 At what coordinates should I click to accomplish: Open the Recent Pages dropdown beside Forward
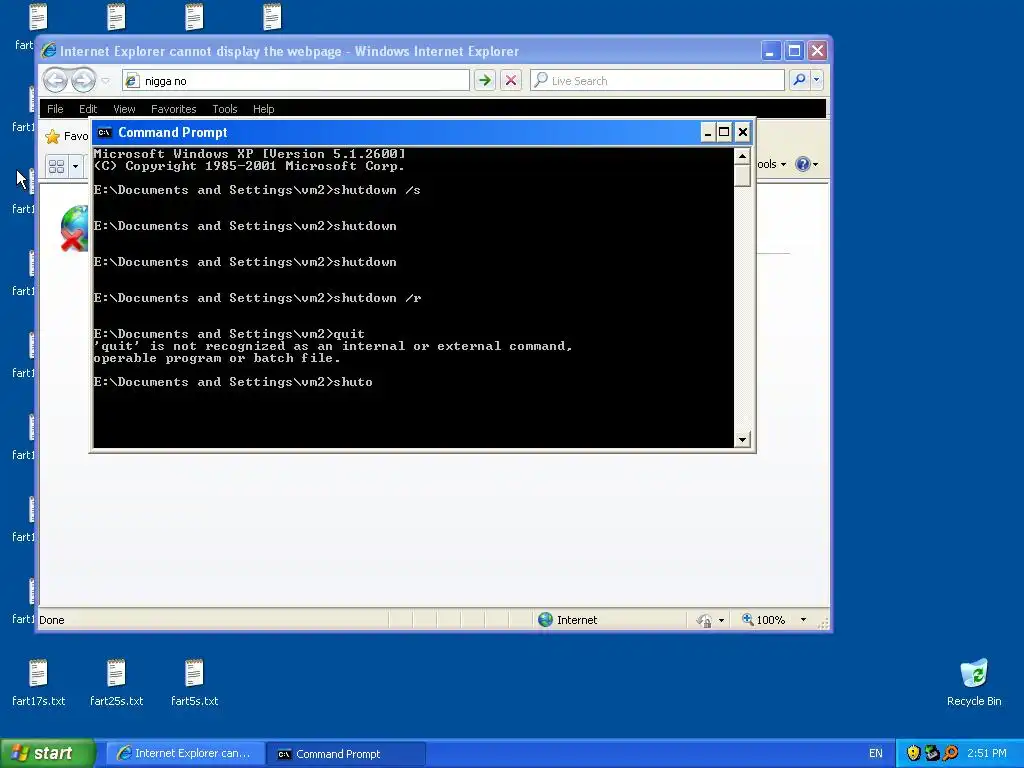tap(106, 81)
